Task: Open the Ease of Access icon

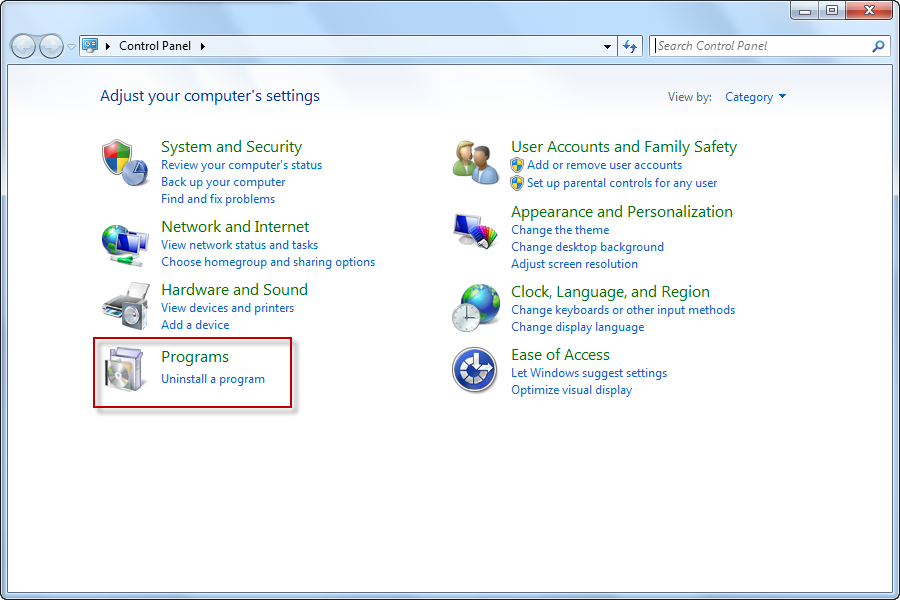Action: click(474, 370)
